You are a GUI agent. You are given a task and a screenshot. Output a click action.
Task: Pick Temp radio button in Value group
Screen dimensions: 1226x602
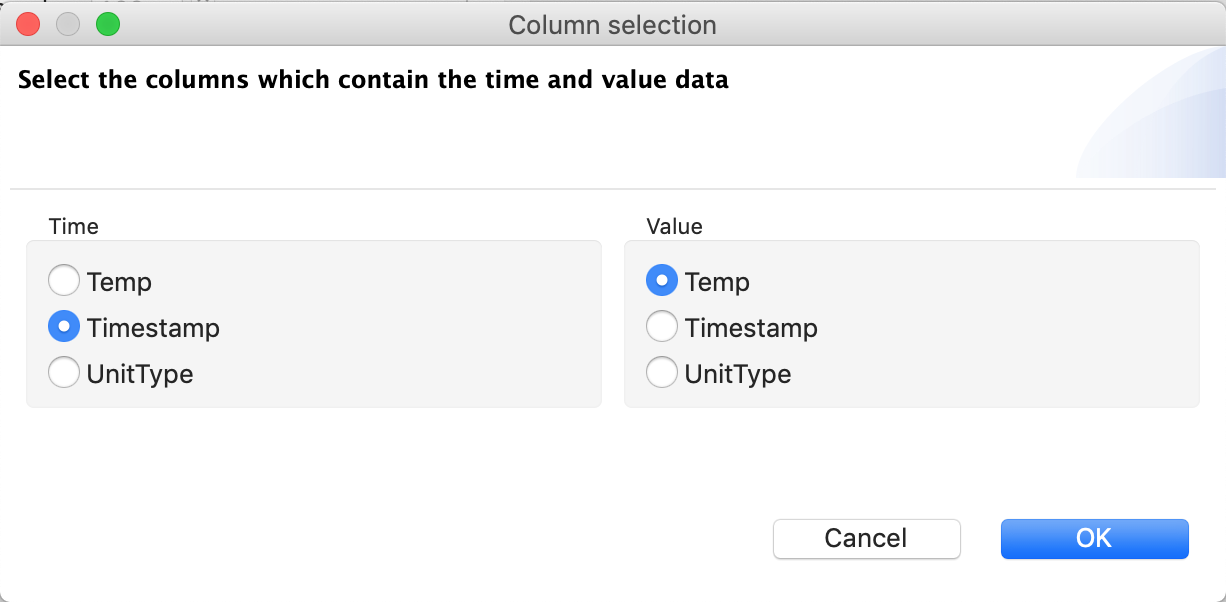pyautogui.click(x=662, y=282)
